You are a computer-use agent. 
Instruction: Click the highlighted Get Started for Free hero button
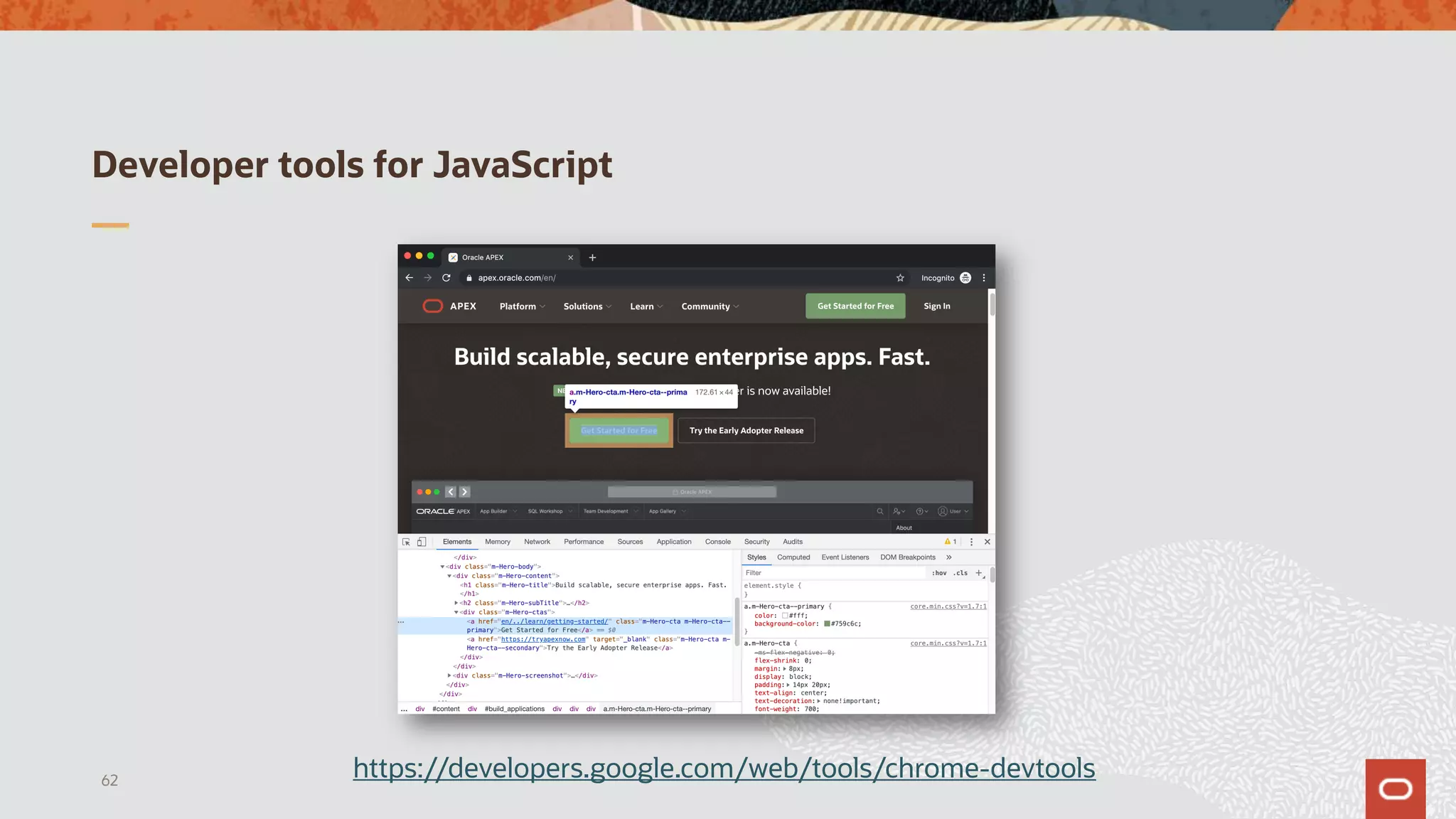click(619, 431)
